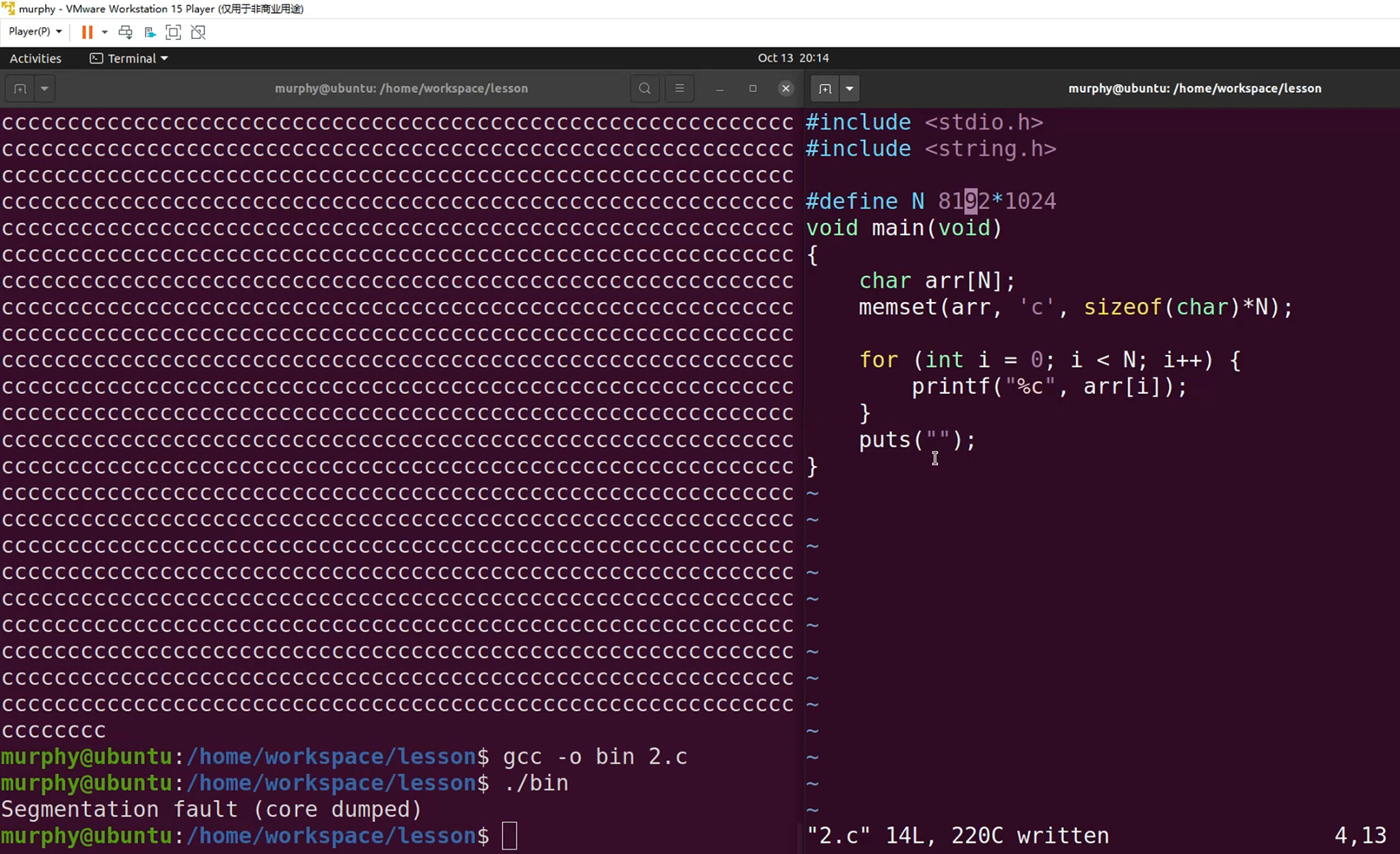The width and height of the screenshot is (1400, 854).
Task: Enter full screen mode icon
Action: click(x=174, y=32)
